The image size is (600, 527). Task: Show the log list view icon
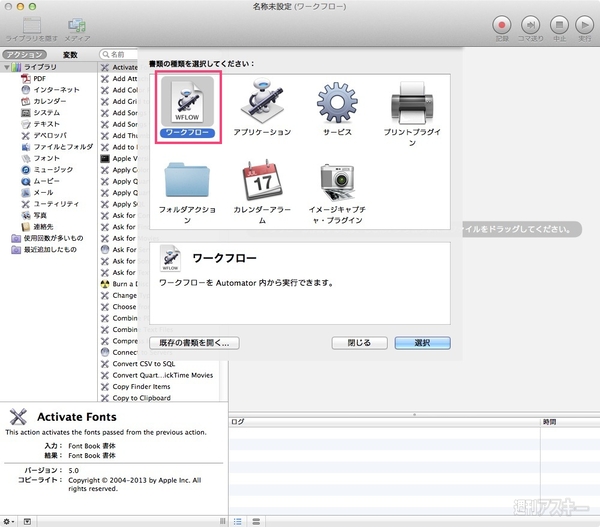tap(238, 521)
